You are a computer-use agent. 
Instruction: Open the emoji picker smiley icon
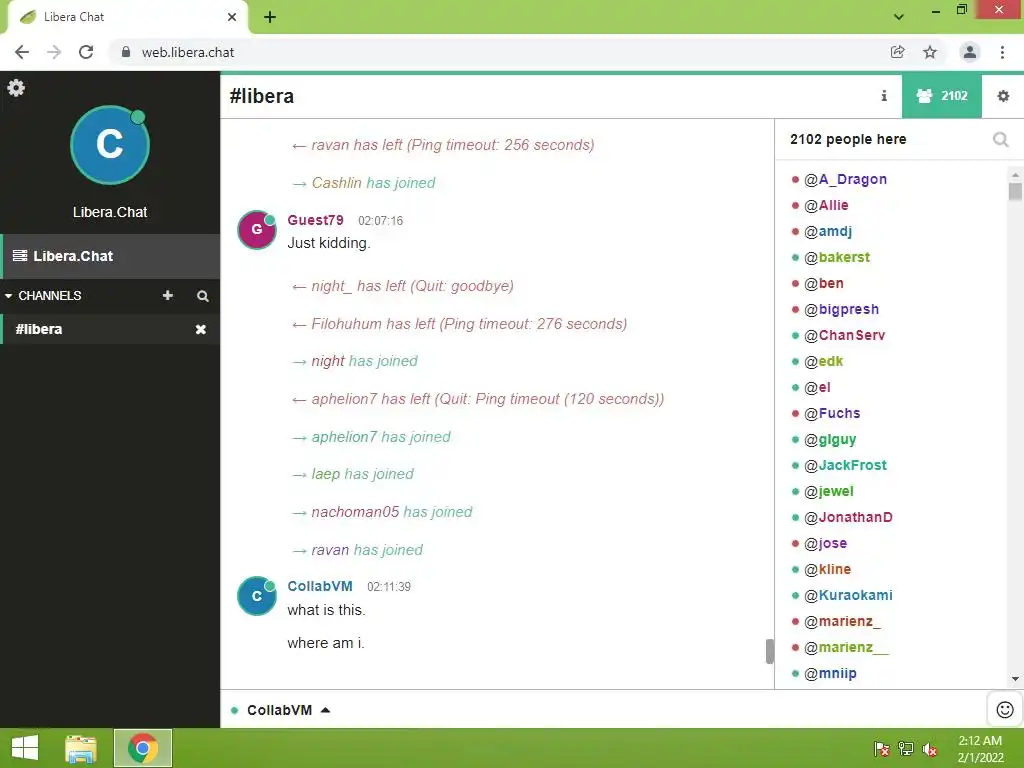tap(1005, 709)
